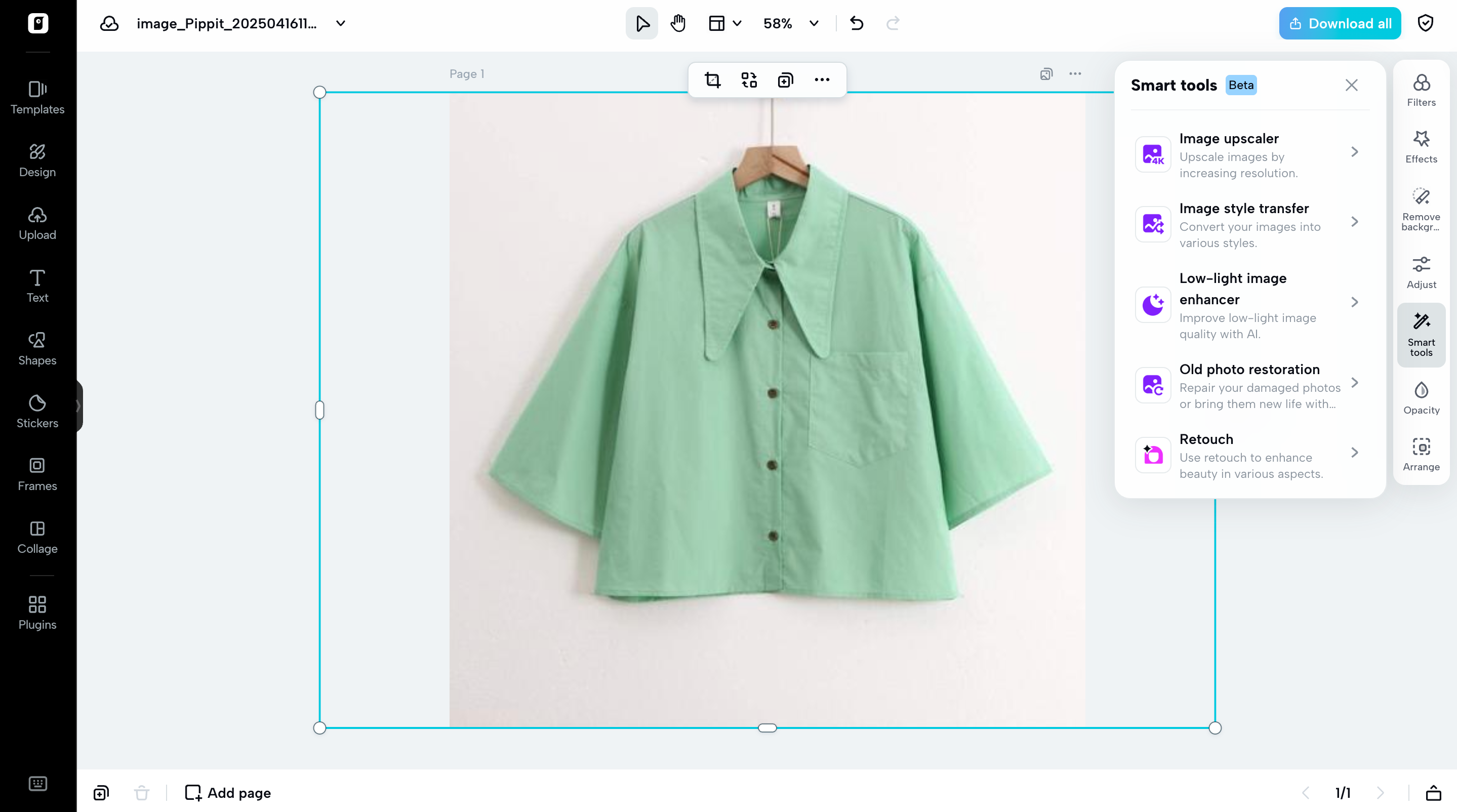Click Add page button
The image size is (1457, 812).
pyautogui.click(x=228, y=793)
